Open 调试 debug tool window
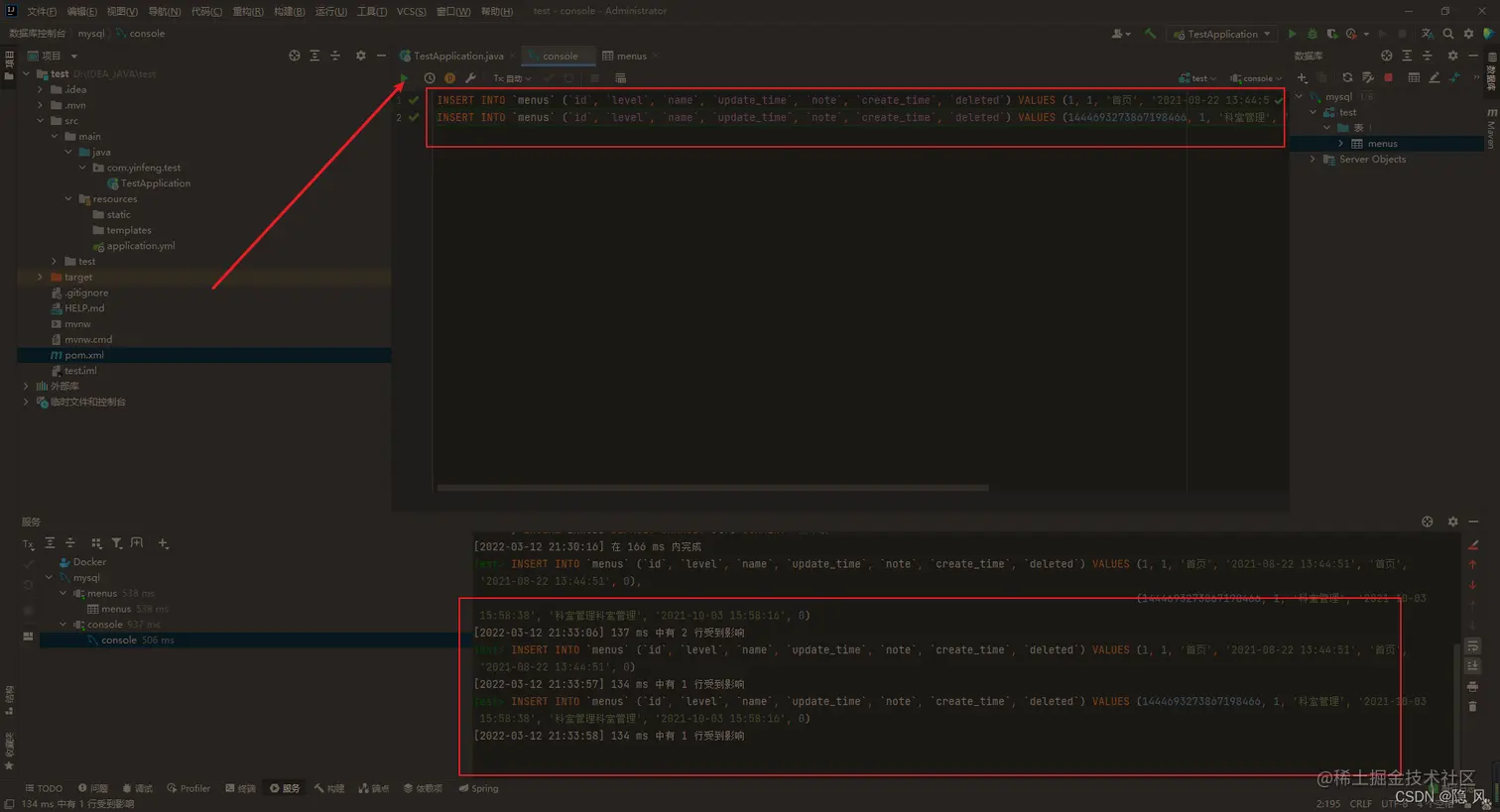The height and width of the screenshot is (812, 1500). pyautogui.click(x=137, y=789)
